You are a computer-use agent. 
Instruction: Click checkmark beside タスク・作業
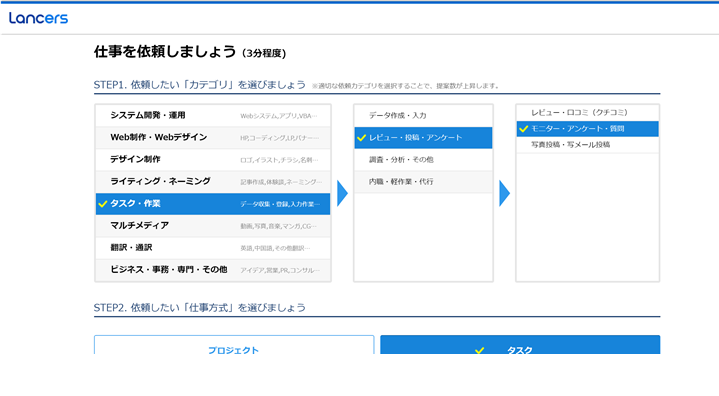[103, 204]
